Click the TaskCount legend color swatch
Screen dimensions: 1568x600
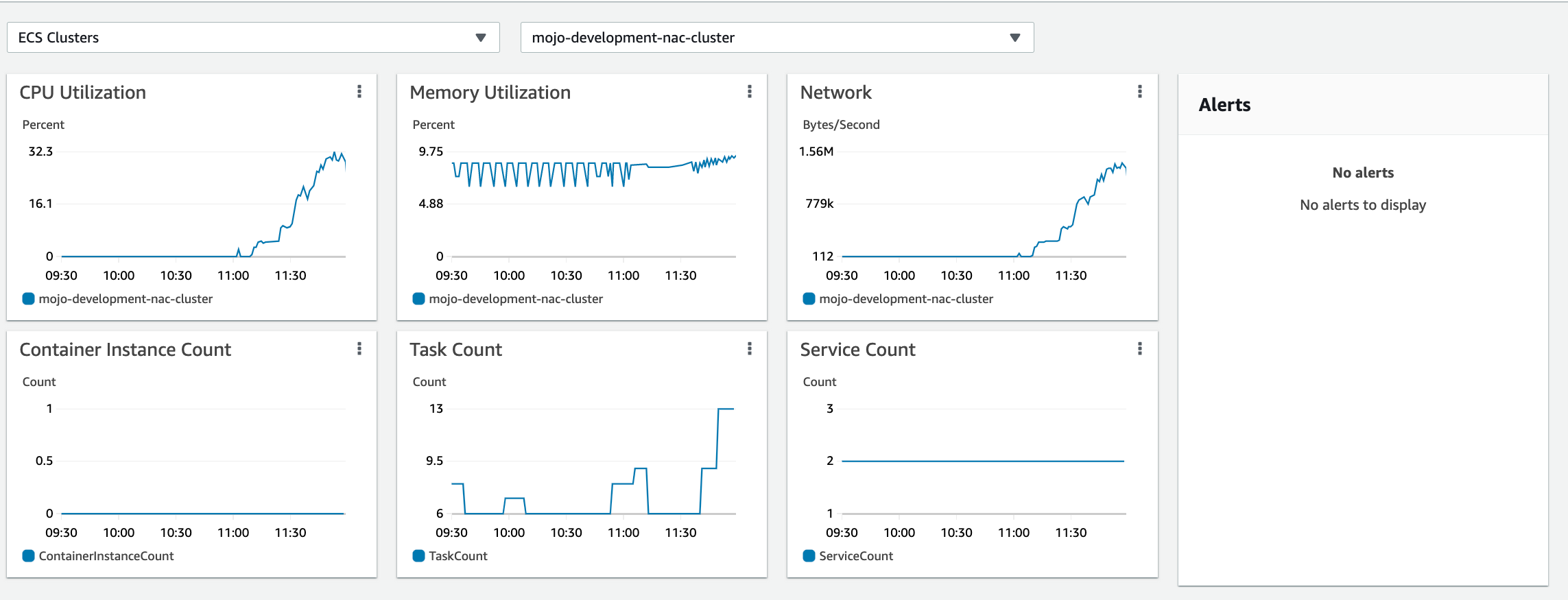click(x=418, y=556)
